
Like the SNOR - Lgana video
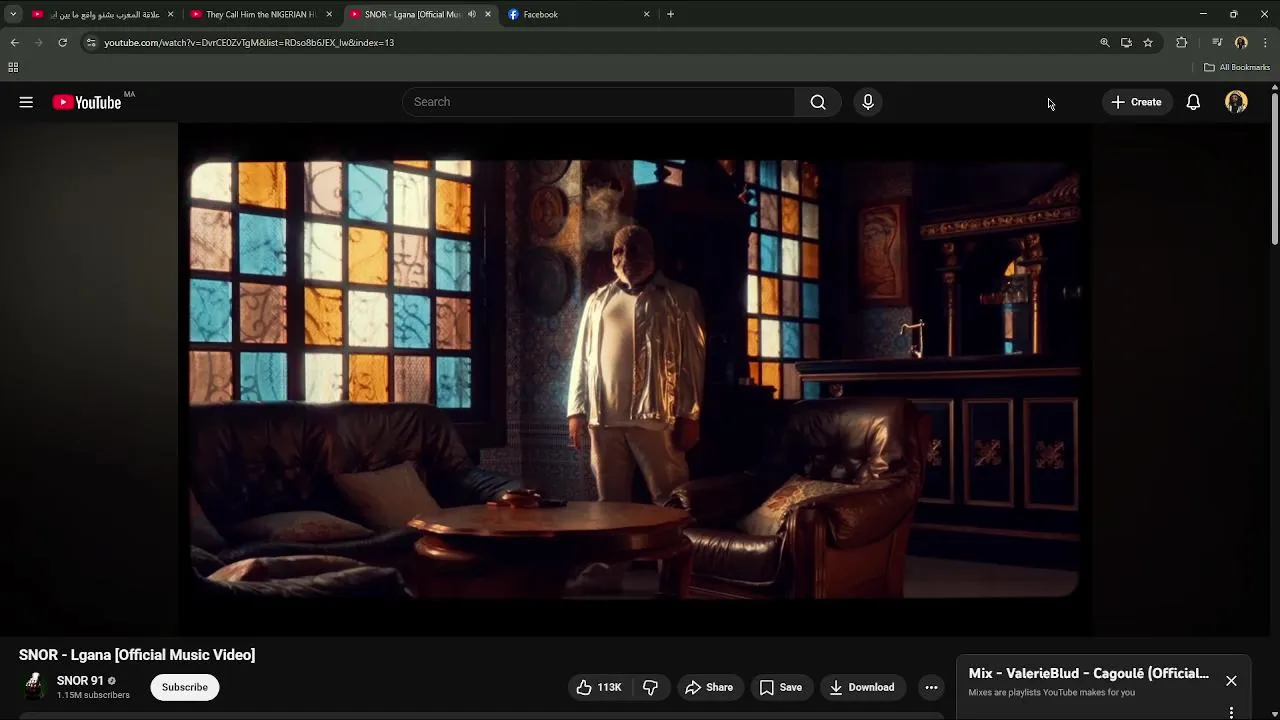tap(598, 687)
